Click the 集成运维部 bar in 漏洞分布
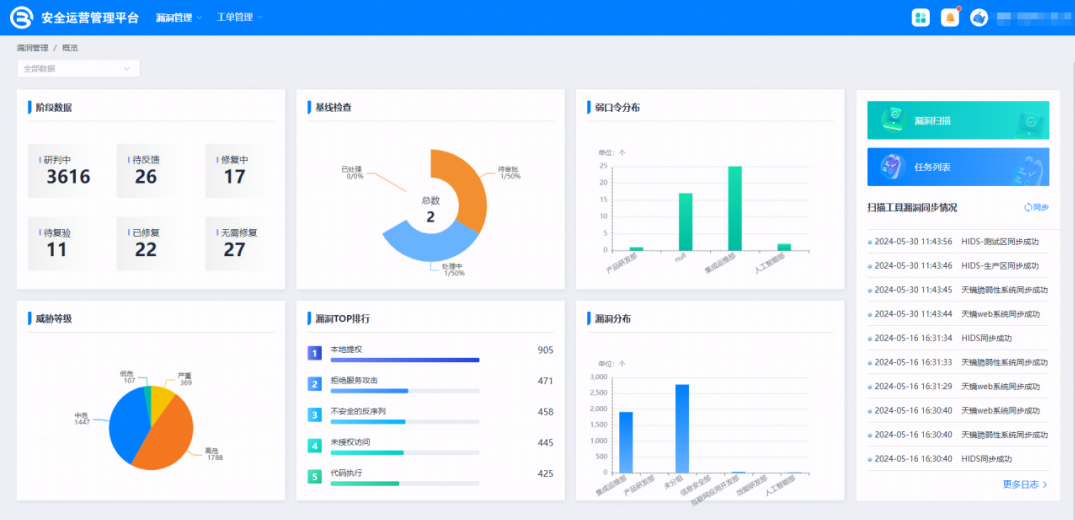1075x520 pixels. (x=626, y=442)
